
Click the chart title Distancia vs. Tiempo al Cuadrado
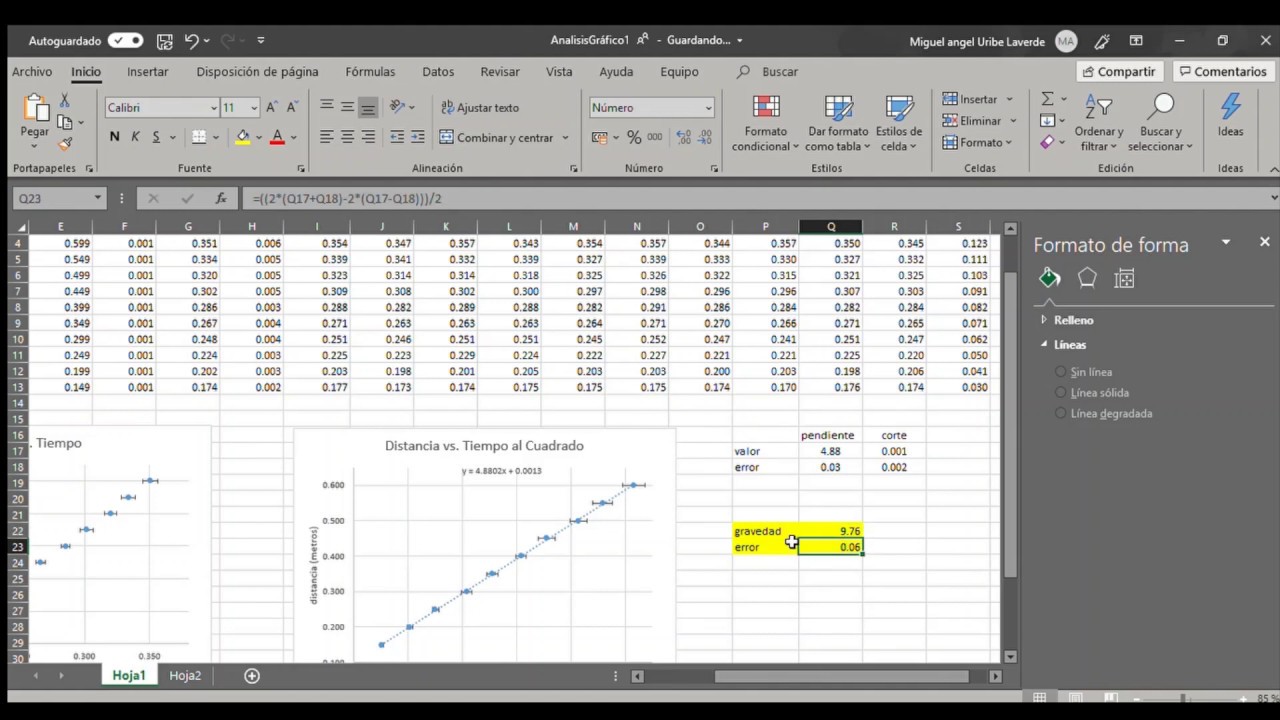[x=484, y=446]
